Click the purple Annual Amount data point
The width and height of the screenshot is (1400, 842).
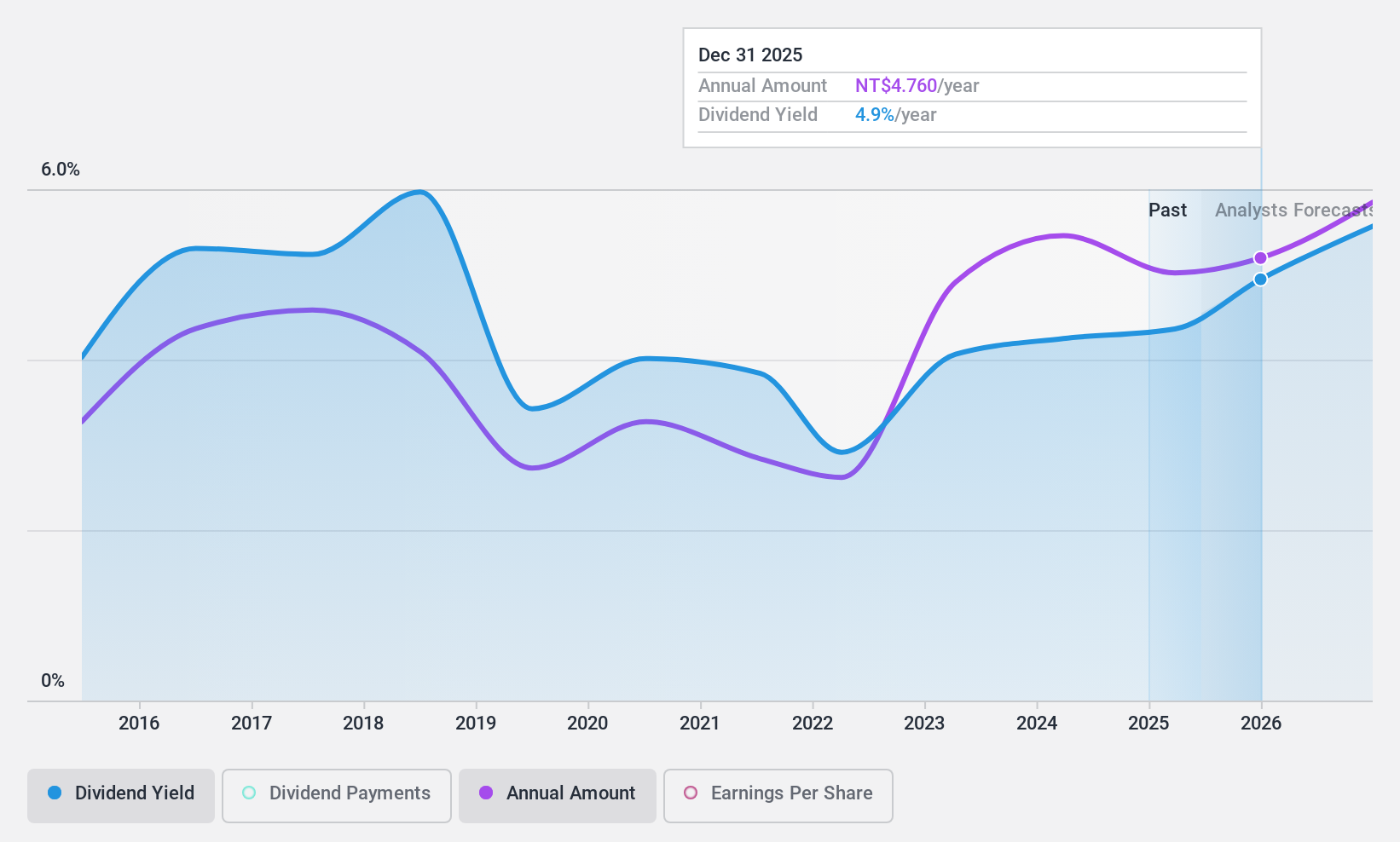1260,258
